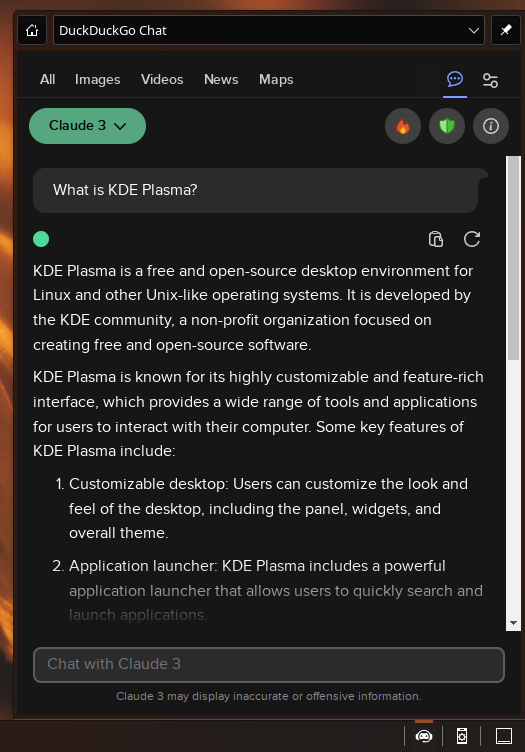The width and height of the screenshot is (525, 752).
Task: Open the Maps tab
Action: point(276,80)
